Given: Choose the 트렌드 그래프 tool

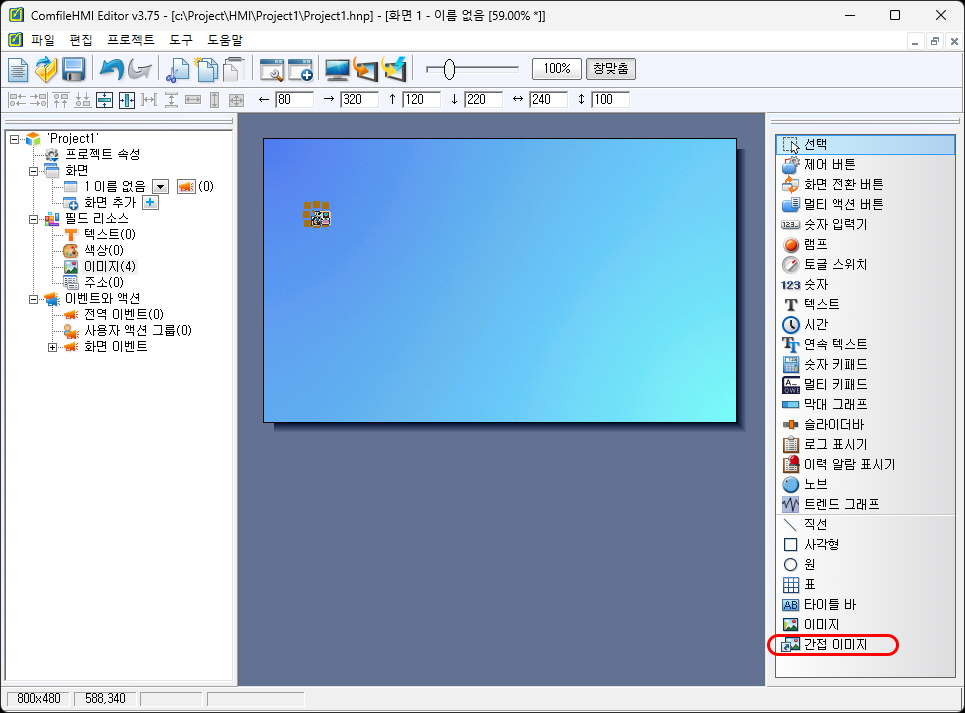Looking at the screenshot, I should click(x=841, y=504).
